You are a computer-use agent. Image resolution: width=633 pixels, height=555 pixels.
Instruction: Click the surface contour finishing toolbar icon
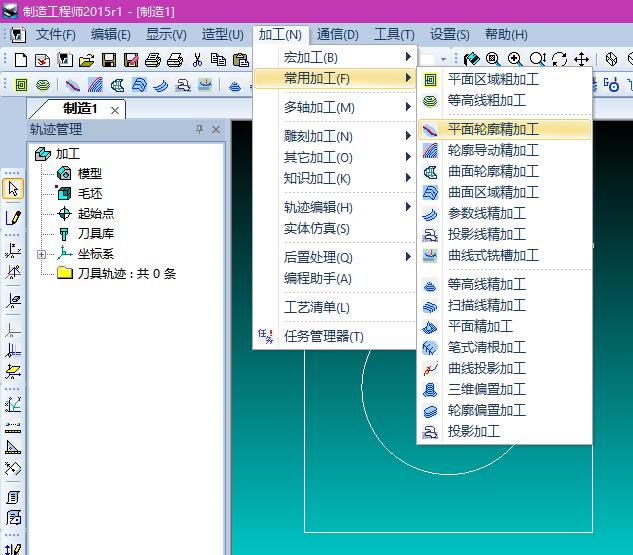click(117, 85)
